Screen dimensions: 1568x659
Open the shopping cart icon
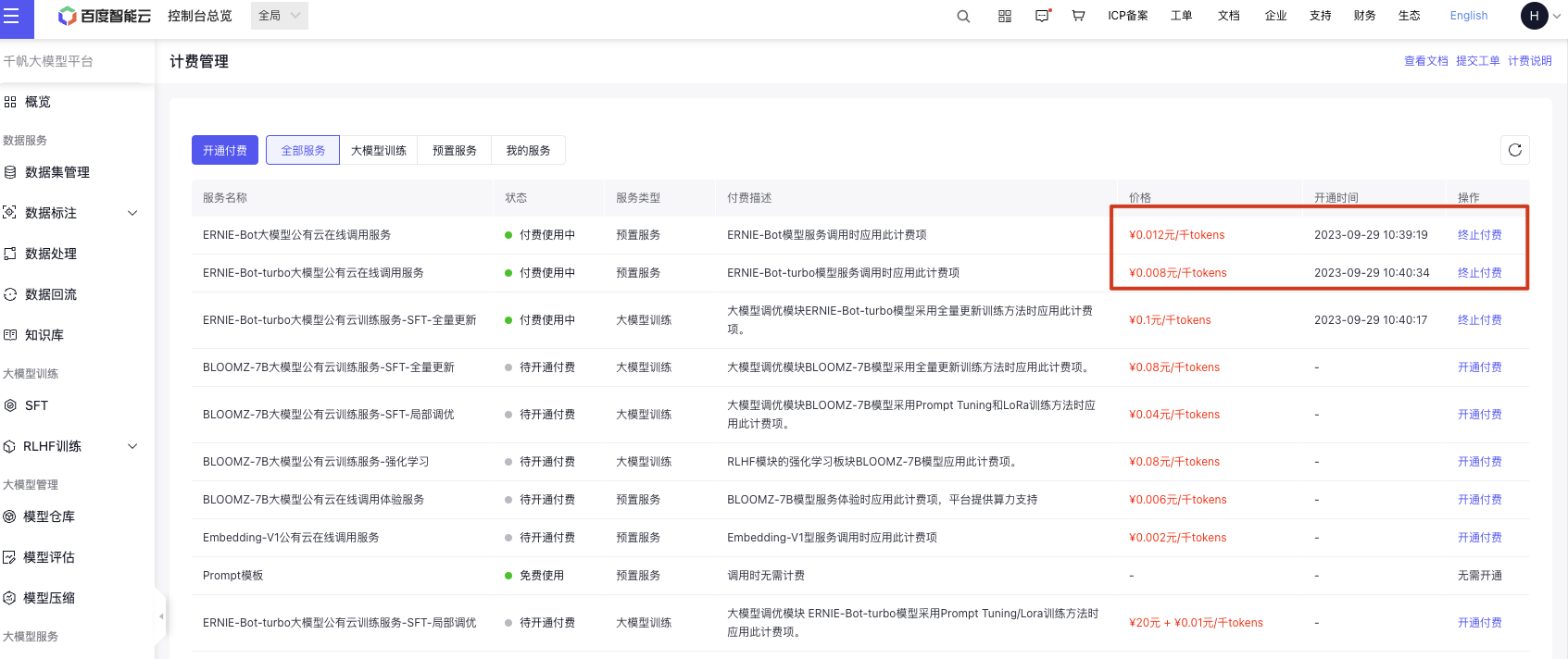(x=1078, y=16)
